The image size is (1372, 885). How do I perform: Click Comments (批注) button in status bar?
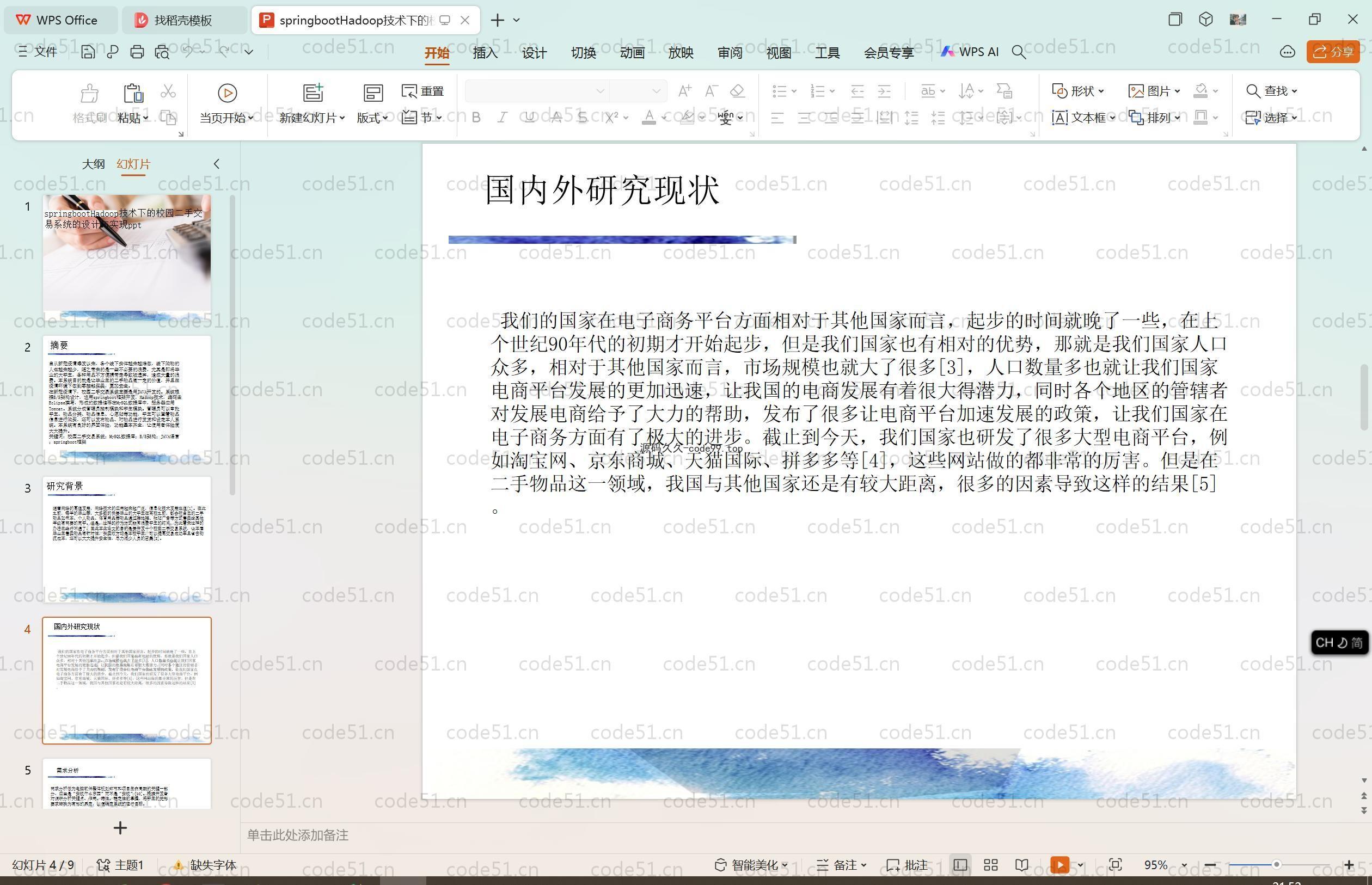point(908,865)
